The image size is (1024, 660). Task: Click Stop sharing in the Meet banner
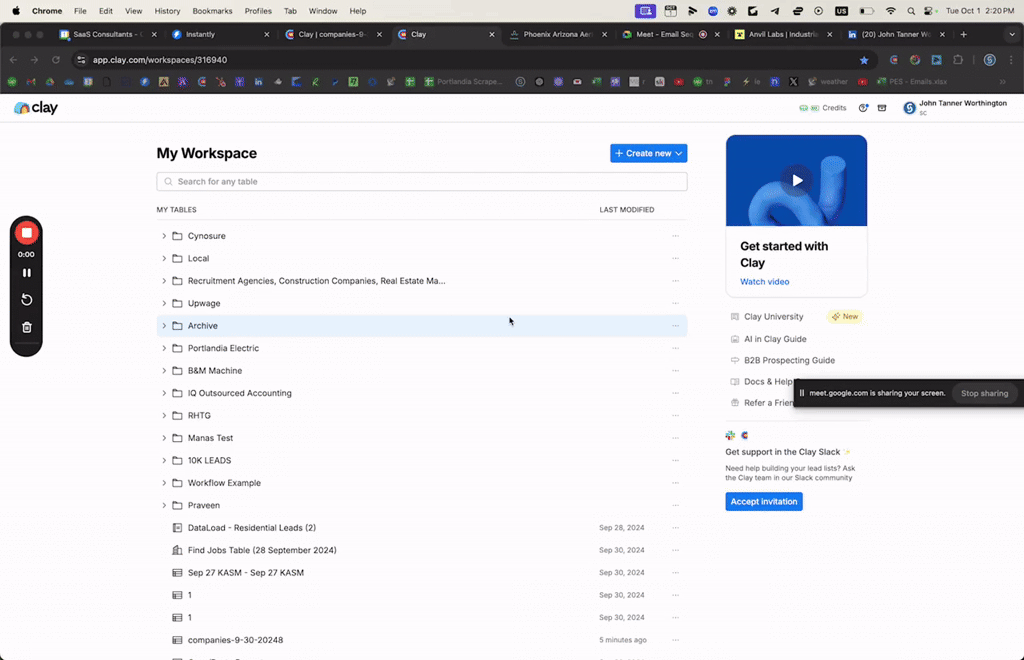coord(983,393)
